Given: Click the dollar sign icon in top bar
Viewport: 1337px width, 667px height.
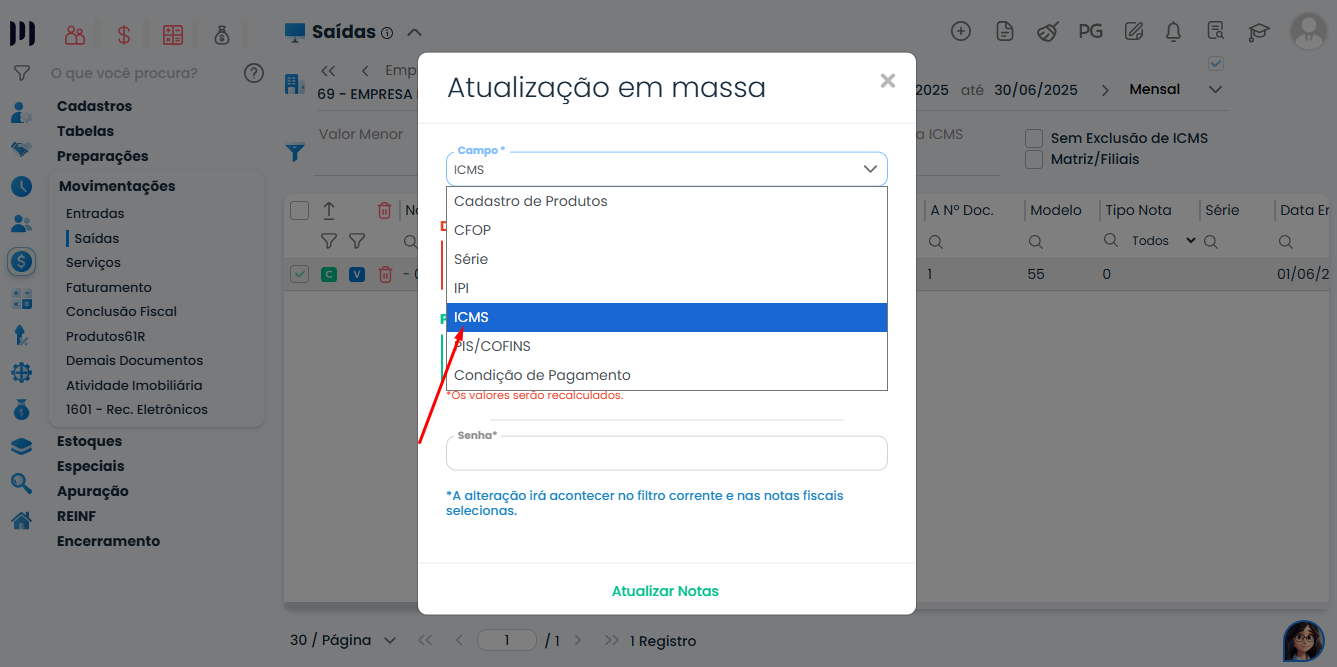Looking at the screenshot, I should point(124,35).
